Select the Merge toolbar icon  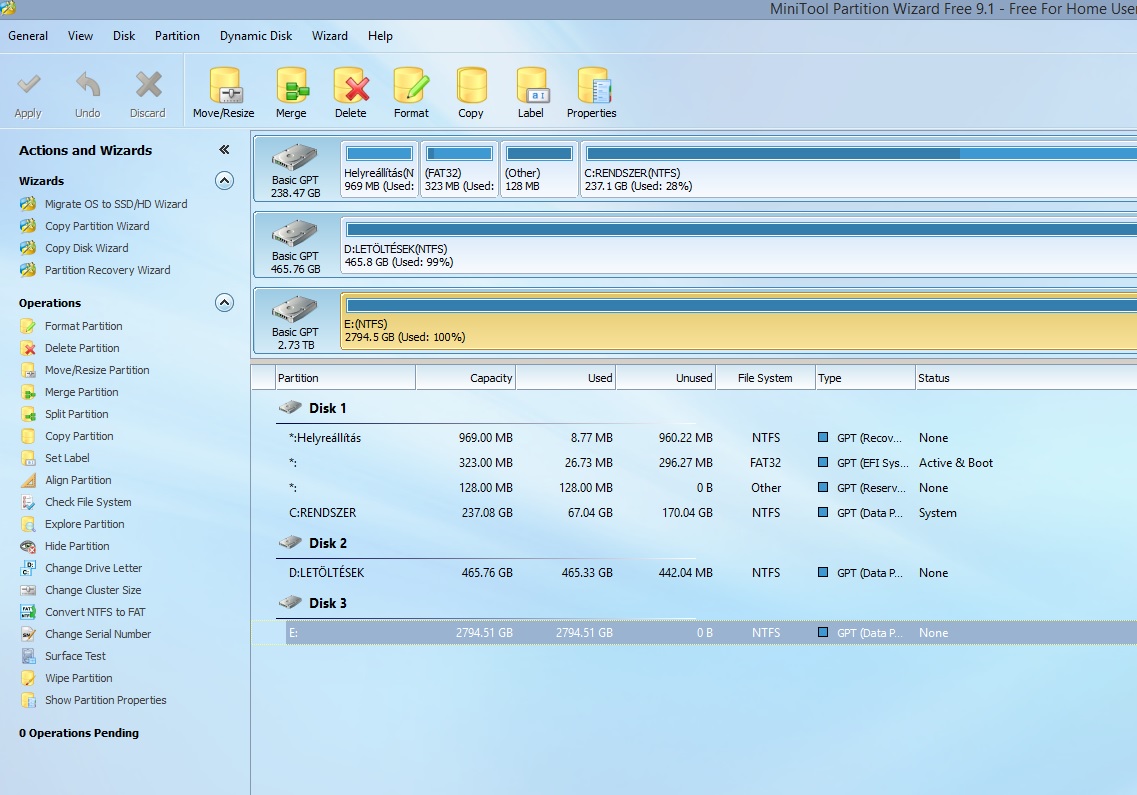292,86
